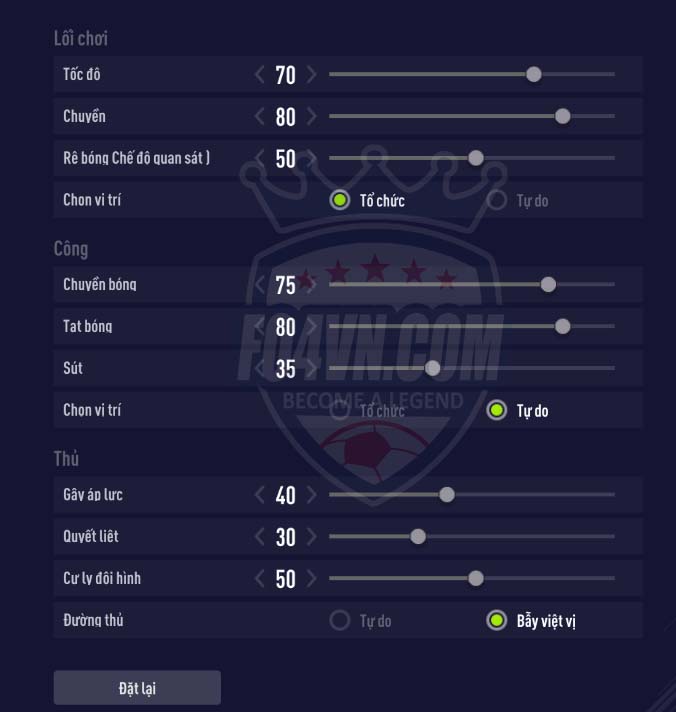Image resolution: width=676 pixels, height=712 pixels.
Task: Decrease Tốc độ value with left arrow
Action: pyautogui.click(x=260, y=75)
